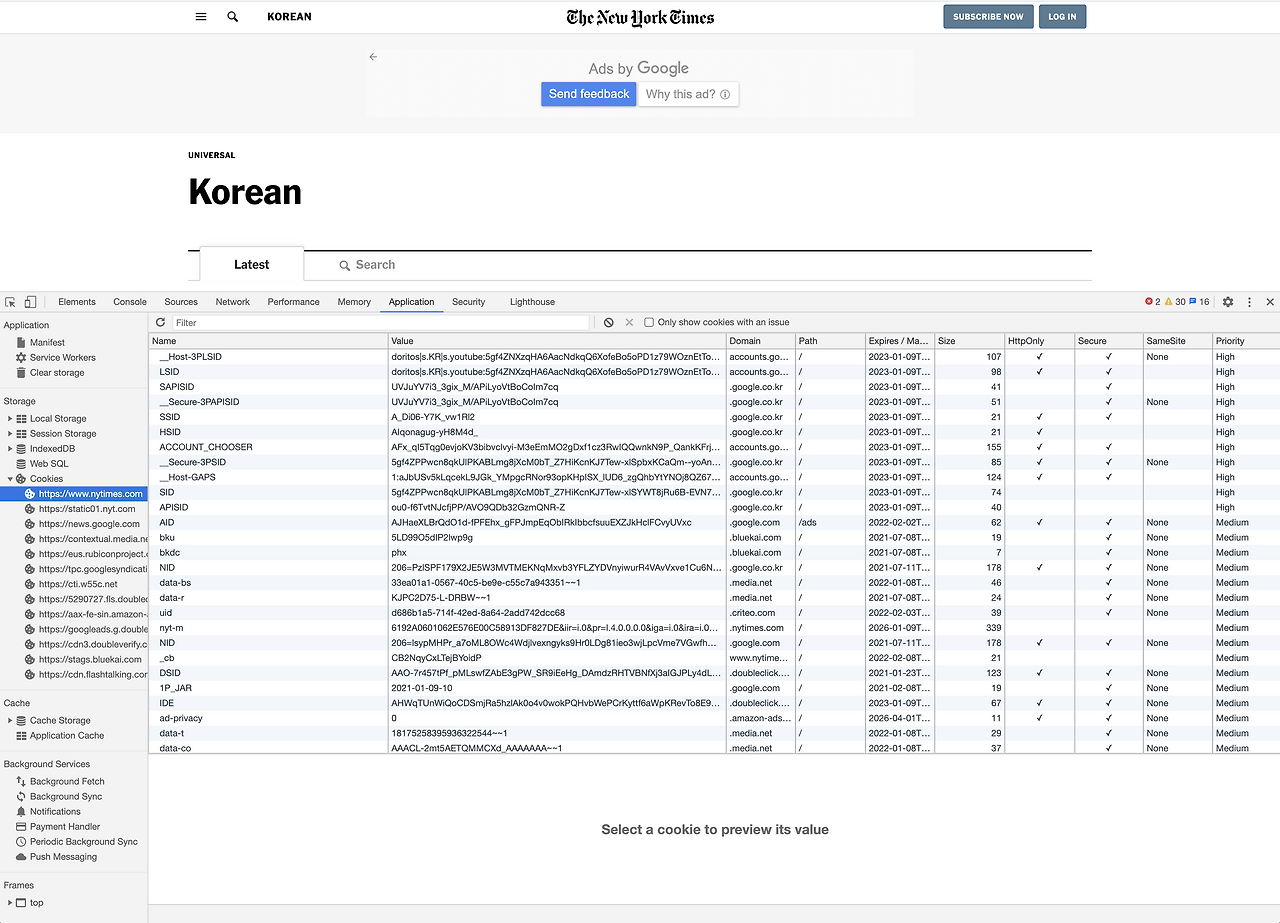Click inside the cookie Filter field
The width and height of the screenshot is (1280, 923).
(x=370, y=322)
